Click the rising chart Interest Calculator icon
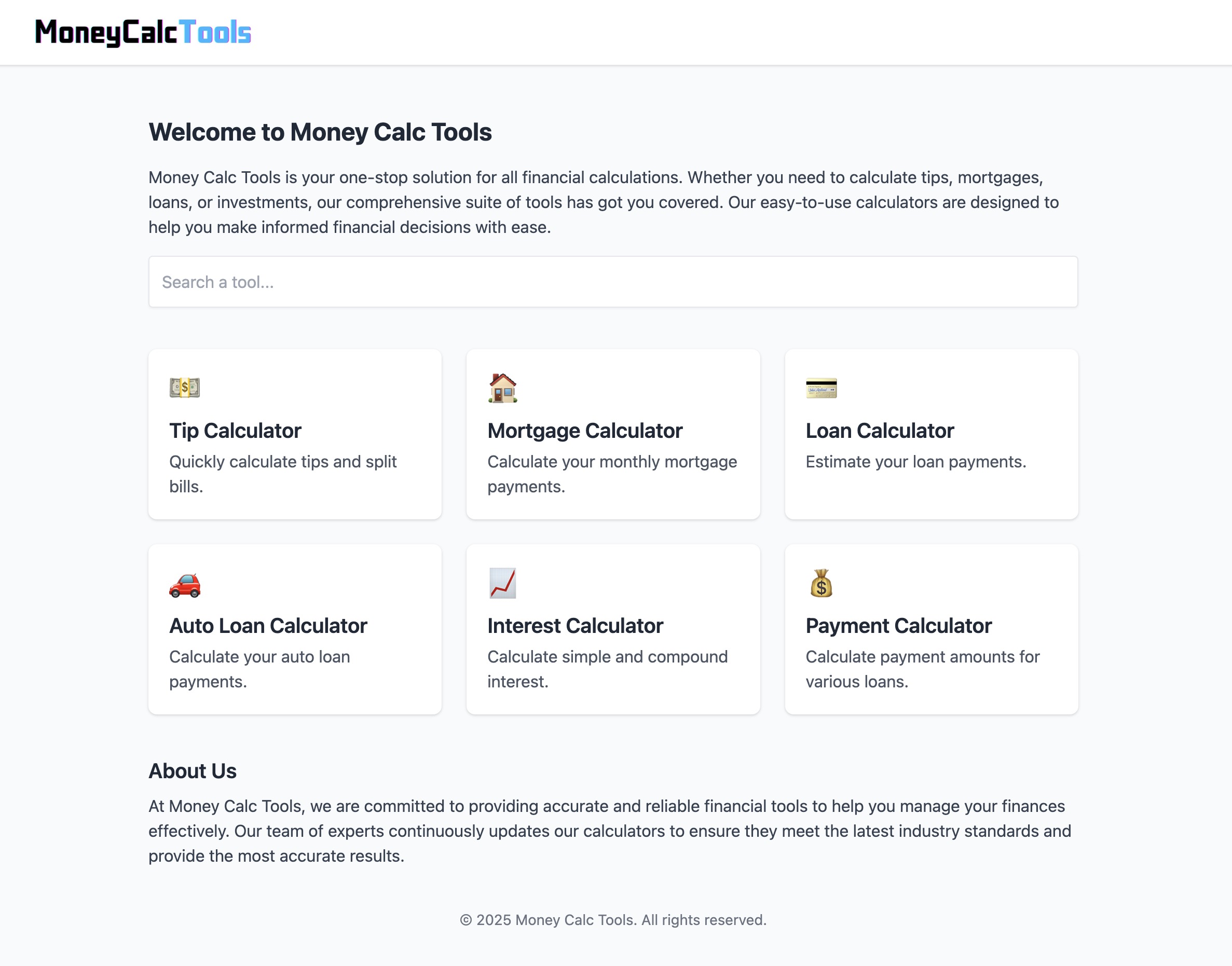The width and height of the screenshot is (1232, 966). 503,583
